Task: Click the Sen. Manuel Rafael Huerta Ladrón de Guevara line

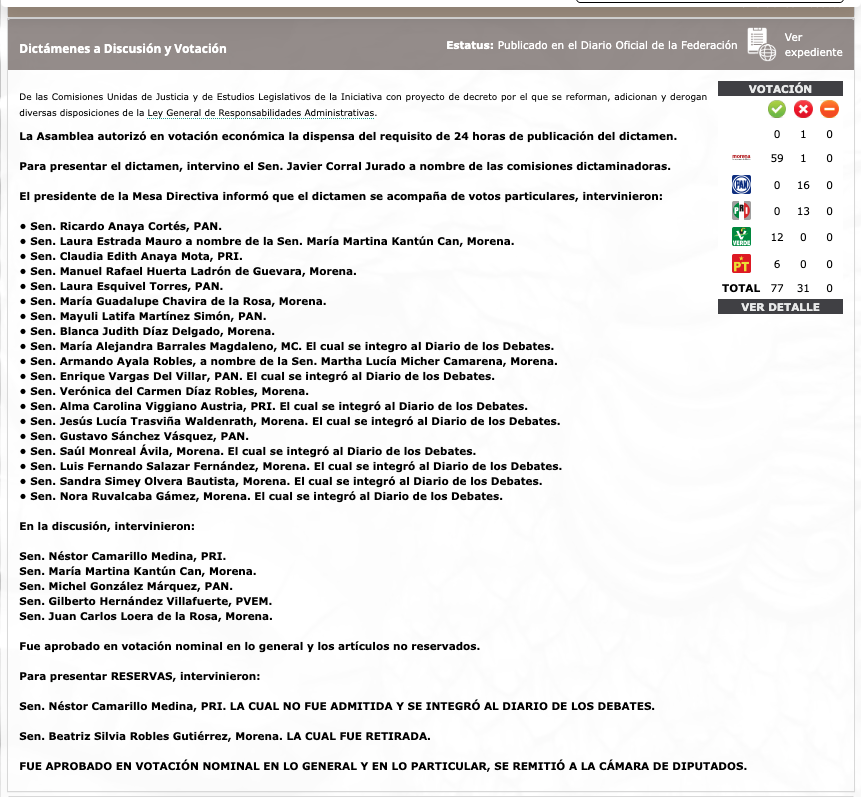Action: (188, 271)
